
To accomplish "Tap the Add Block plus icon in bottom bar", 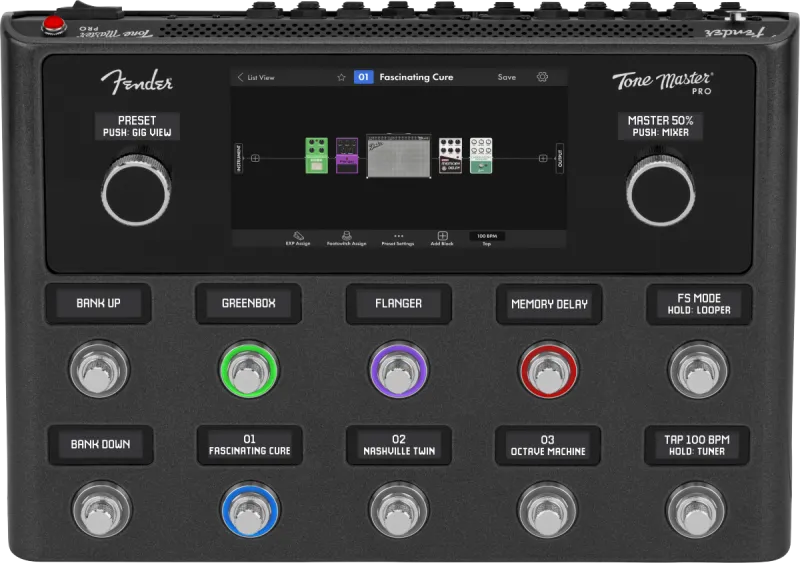I will coord(442,238).
